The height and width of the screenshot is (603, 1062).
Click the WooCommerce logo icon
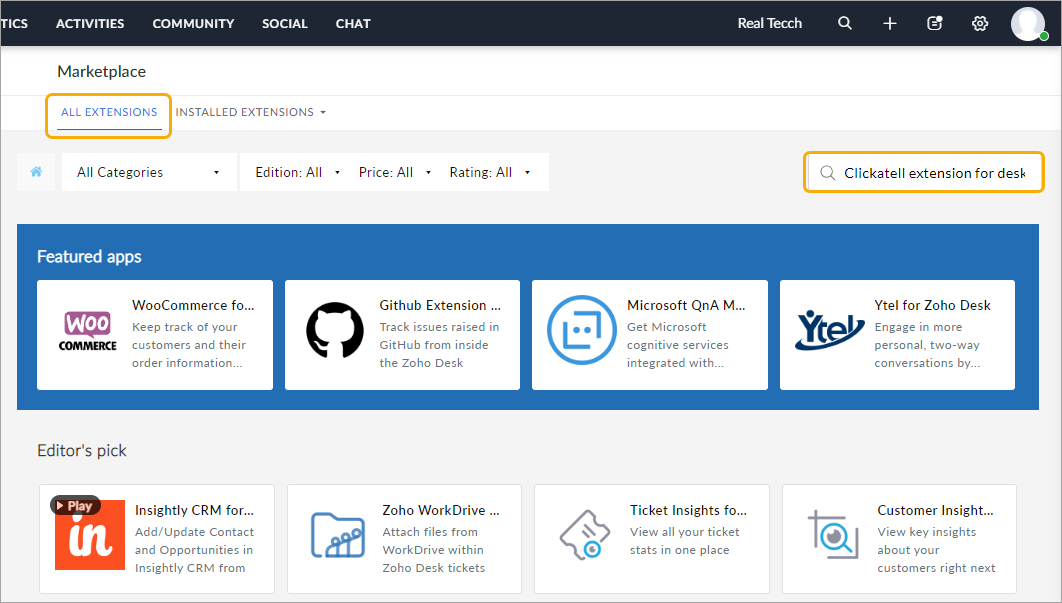click(x=87, y=331)
